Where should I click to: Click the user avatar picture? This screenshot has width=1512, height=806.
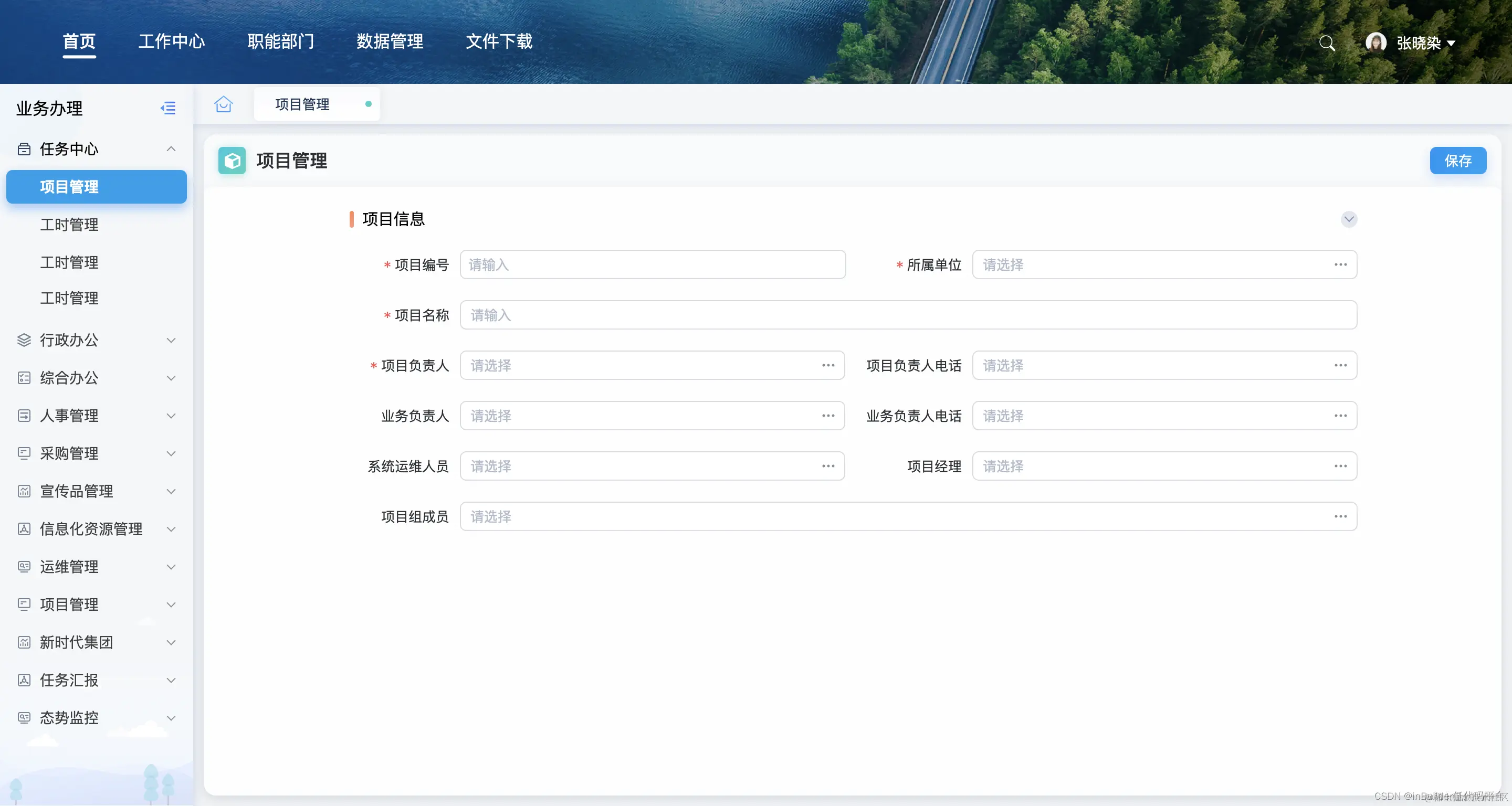[1375, 42]
